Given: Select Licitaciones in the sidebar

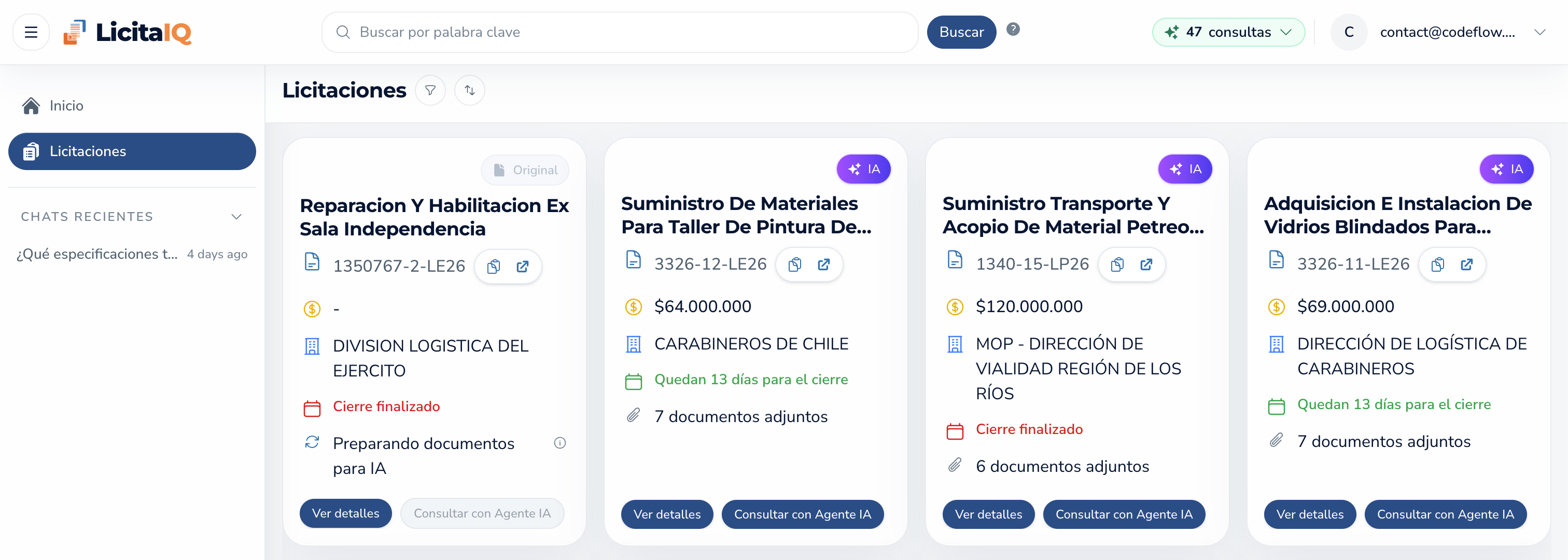Looking at the screenshot, I should (x=88, y=151).
